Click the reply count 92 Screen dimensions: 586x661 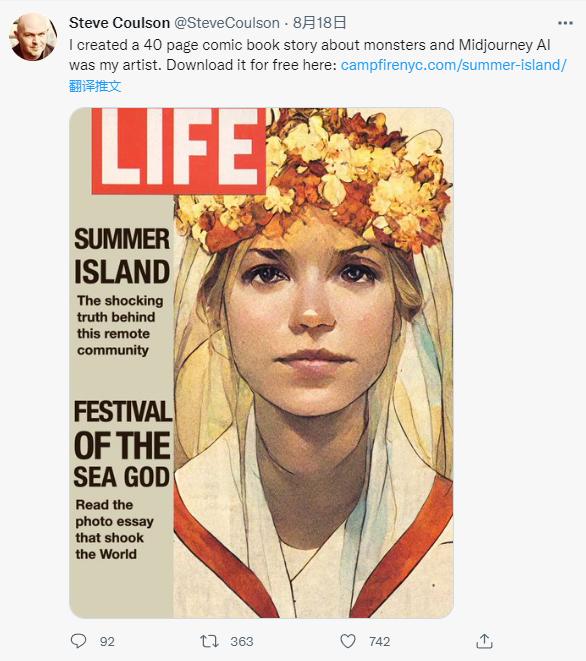pyautogui.click(x=107, y=642)
